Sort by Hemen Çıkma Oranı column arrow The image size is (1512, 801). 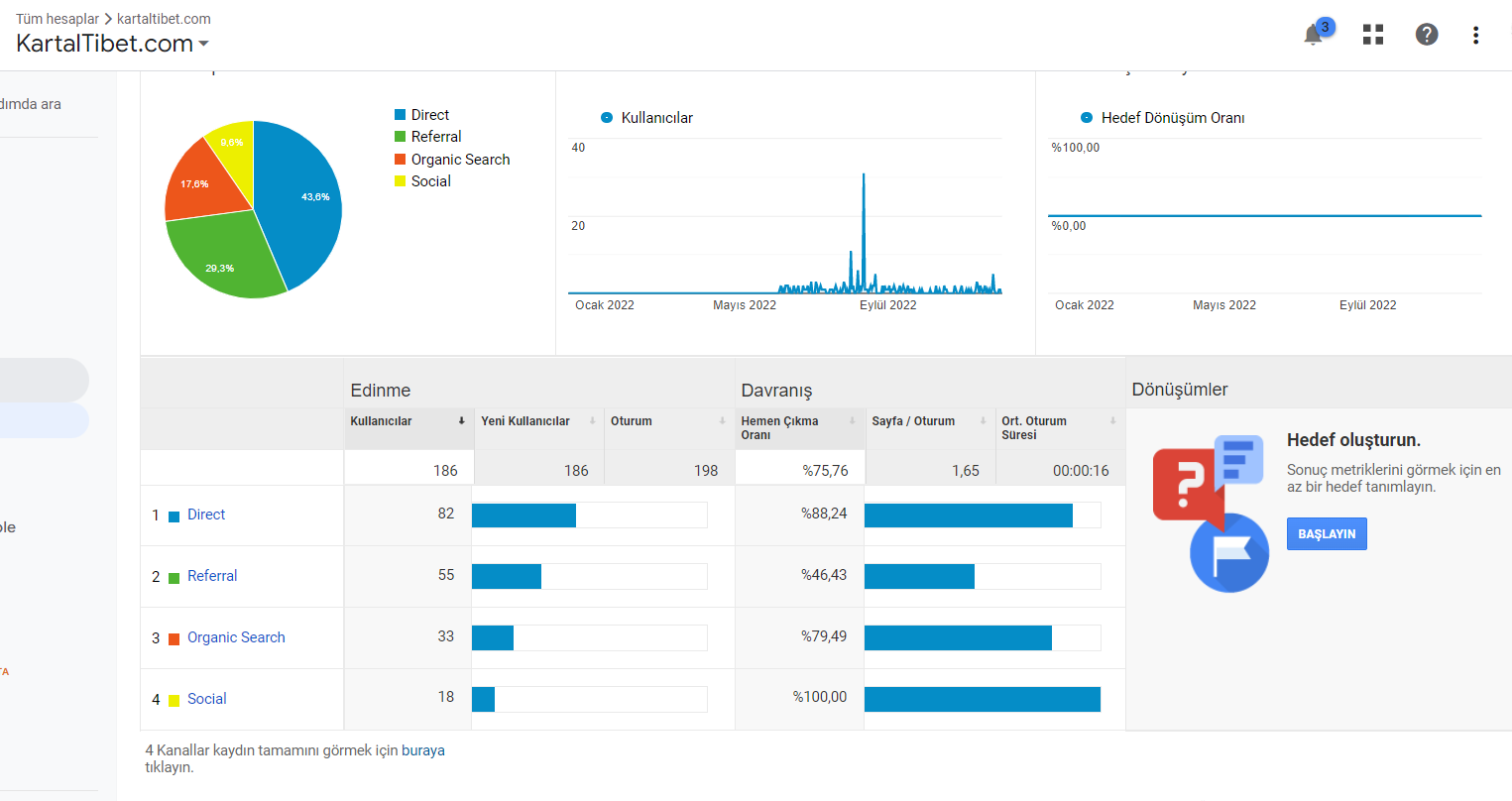[852, 421]
